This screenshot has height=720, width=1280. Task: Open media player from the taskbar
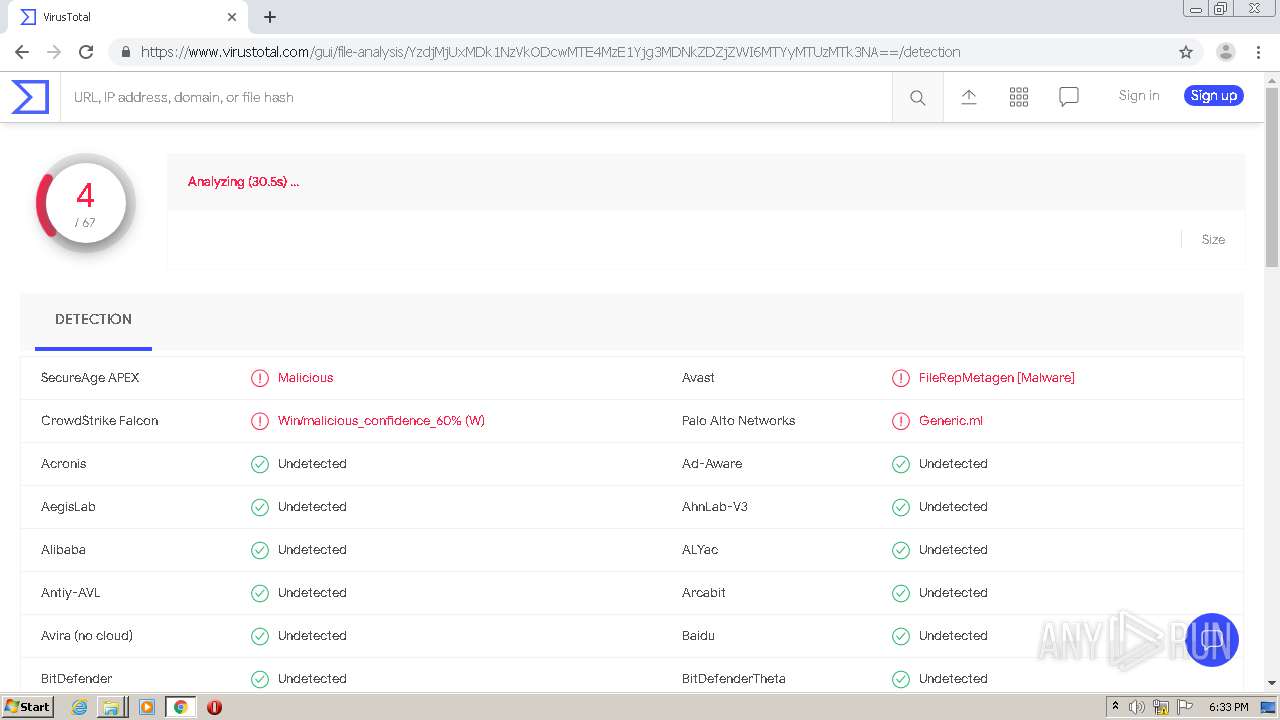click(147, 707)
